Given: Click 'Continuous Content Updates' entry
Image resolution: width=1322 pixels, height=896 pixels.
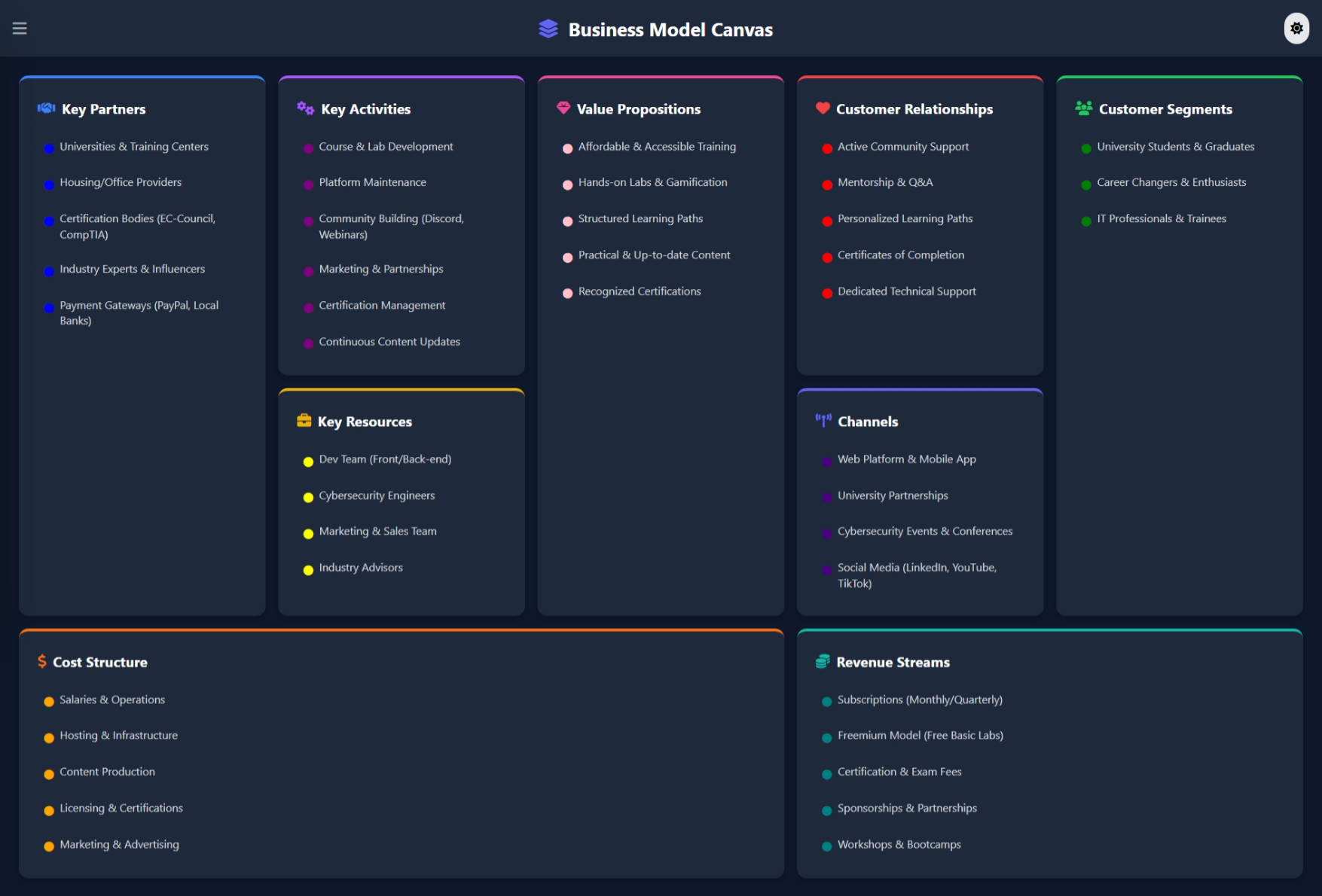Looking at the screenshot, I should point(389,342).
